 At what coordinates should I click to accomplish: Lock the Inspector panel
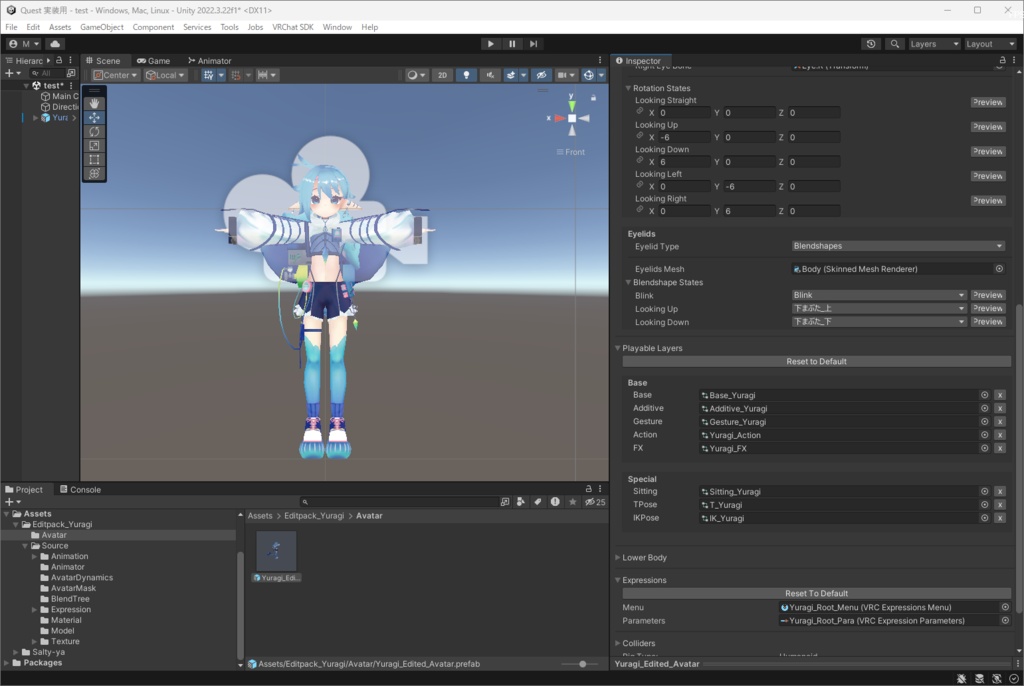pyautogui.click(x=1002, y=60)
